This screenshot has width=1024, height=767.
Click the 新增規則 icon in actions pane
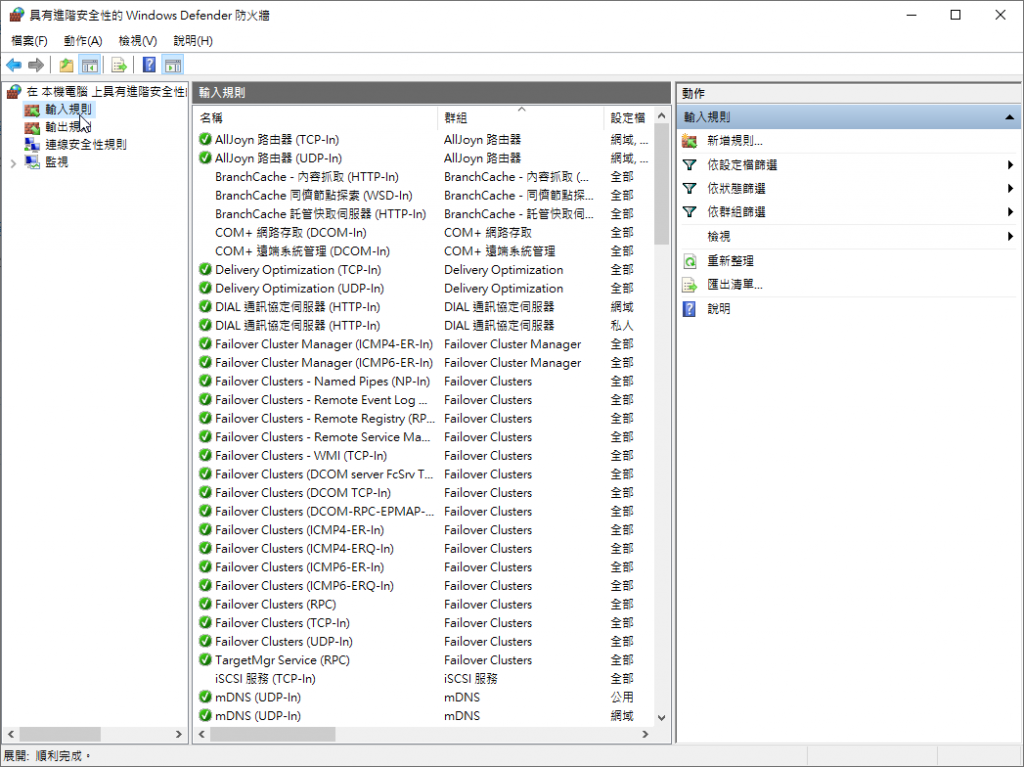[x=690, y=140]
